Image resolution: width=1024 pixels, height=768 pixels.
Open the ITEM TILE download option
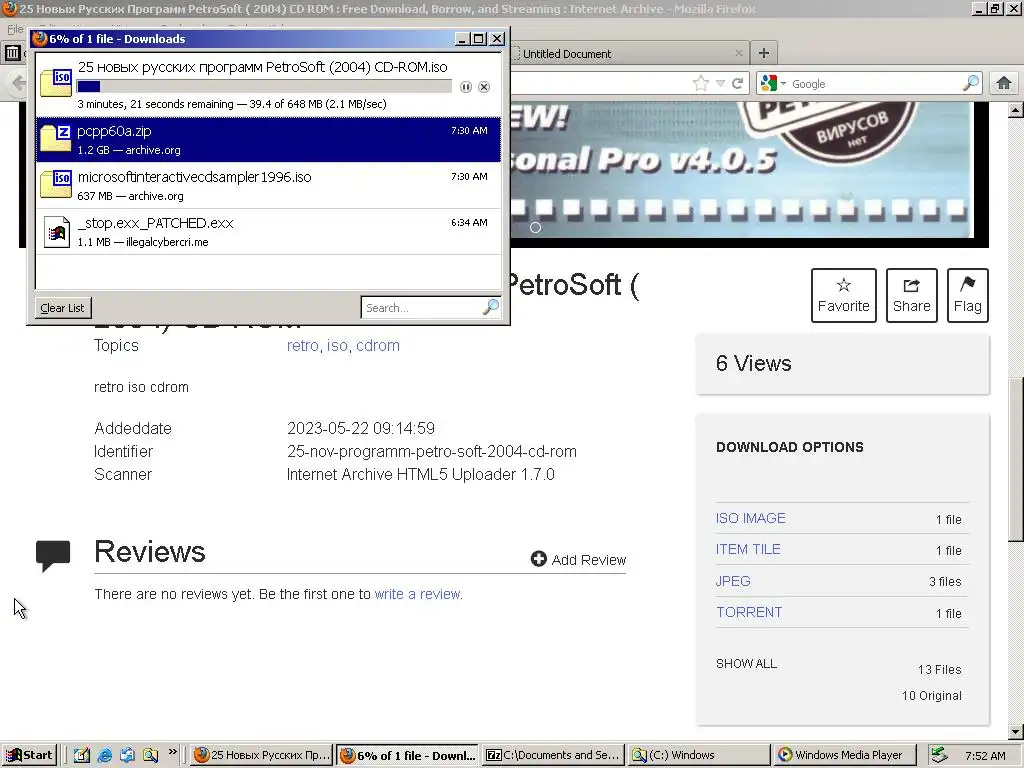(x=748, y=549)
